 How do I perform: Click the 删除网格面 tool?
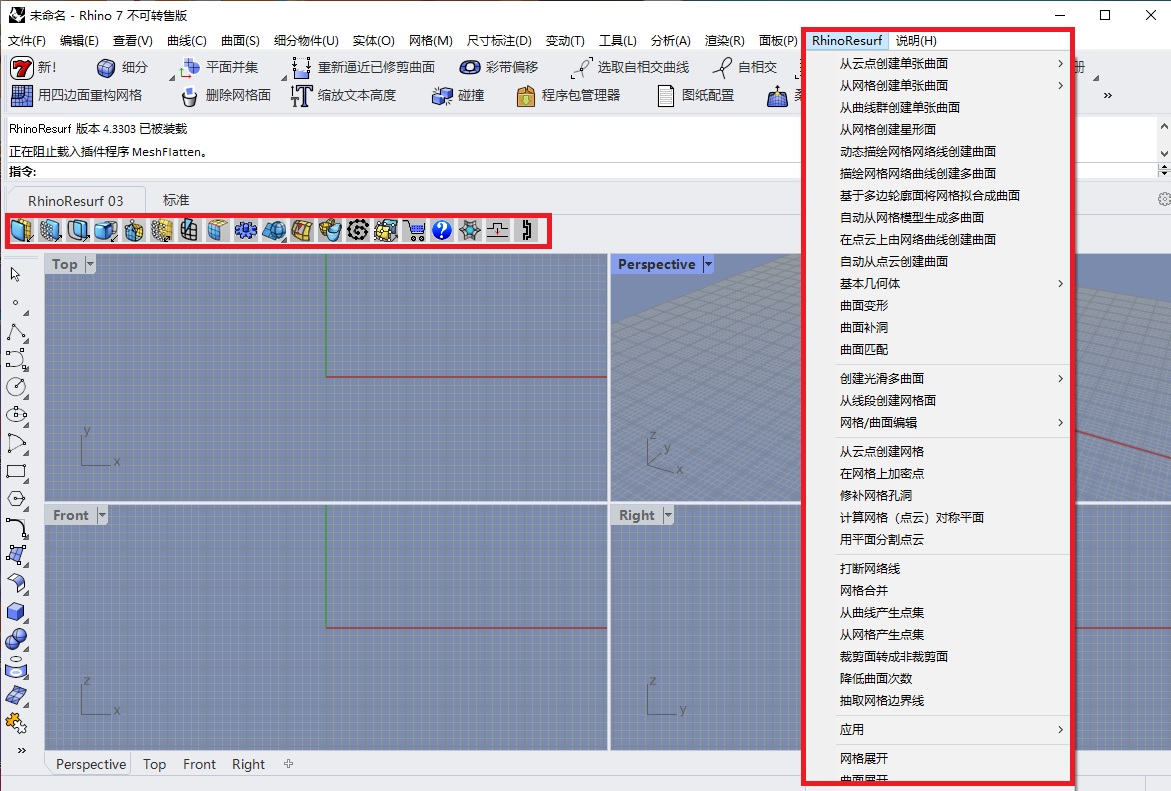pyautogui.click(x=226, y=96)
